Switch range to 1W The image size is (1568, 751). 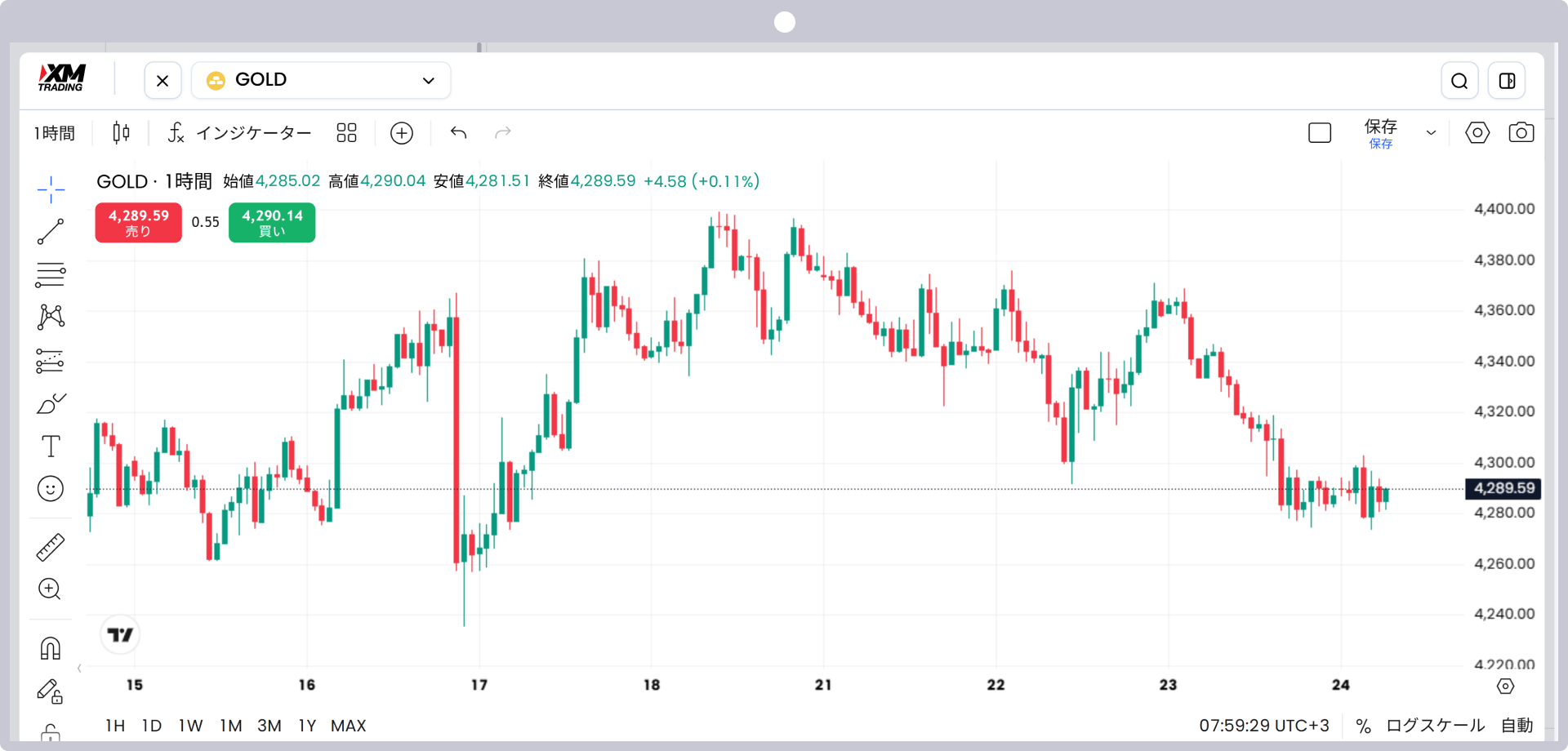190,726
